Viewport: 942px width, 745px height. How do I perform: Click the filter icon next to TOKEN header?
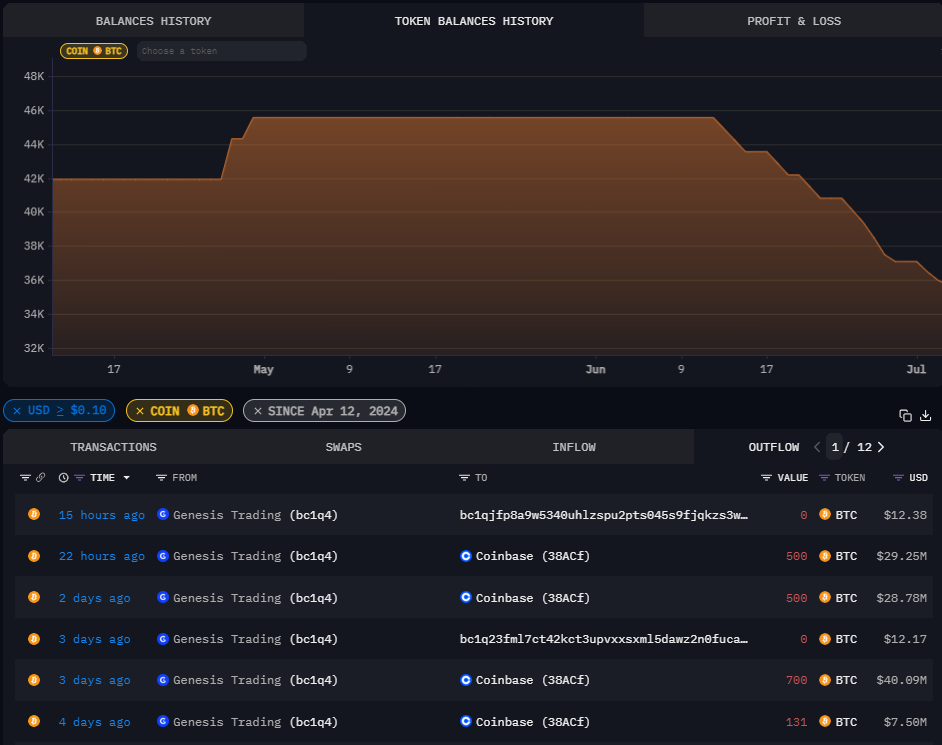824,478
